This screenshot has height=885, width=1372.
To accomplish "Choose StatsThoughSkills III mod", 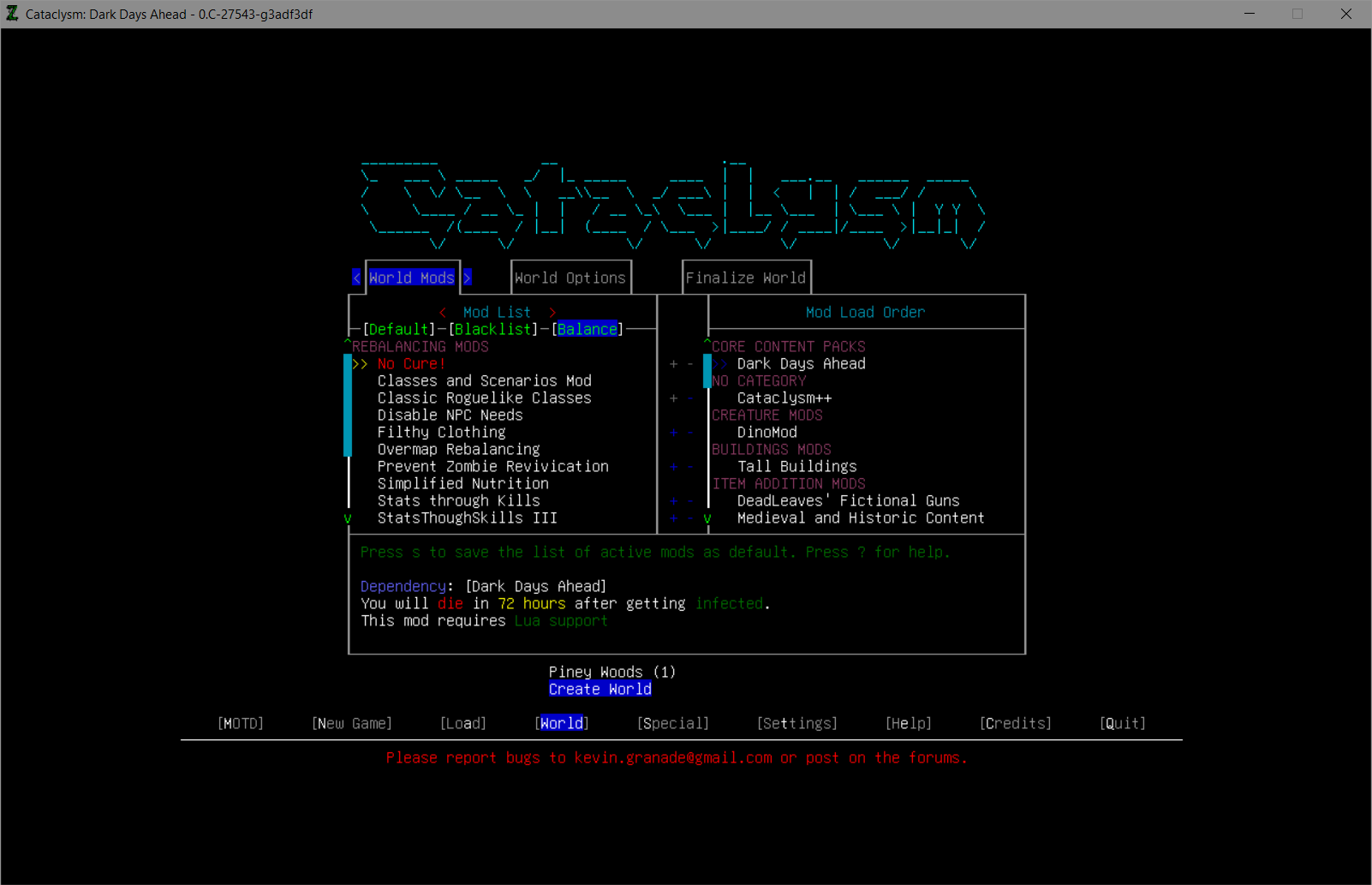I will [468, 518].
